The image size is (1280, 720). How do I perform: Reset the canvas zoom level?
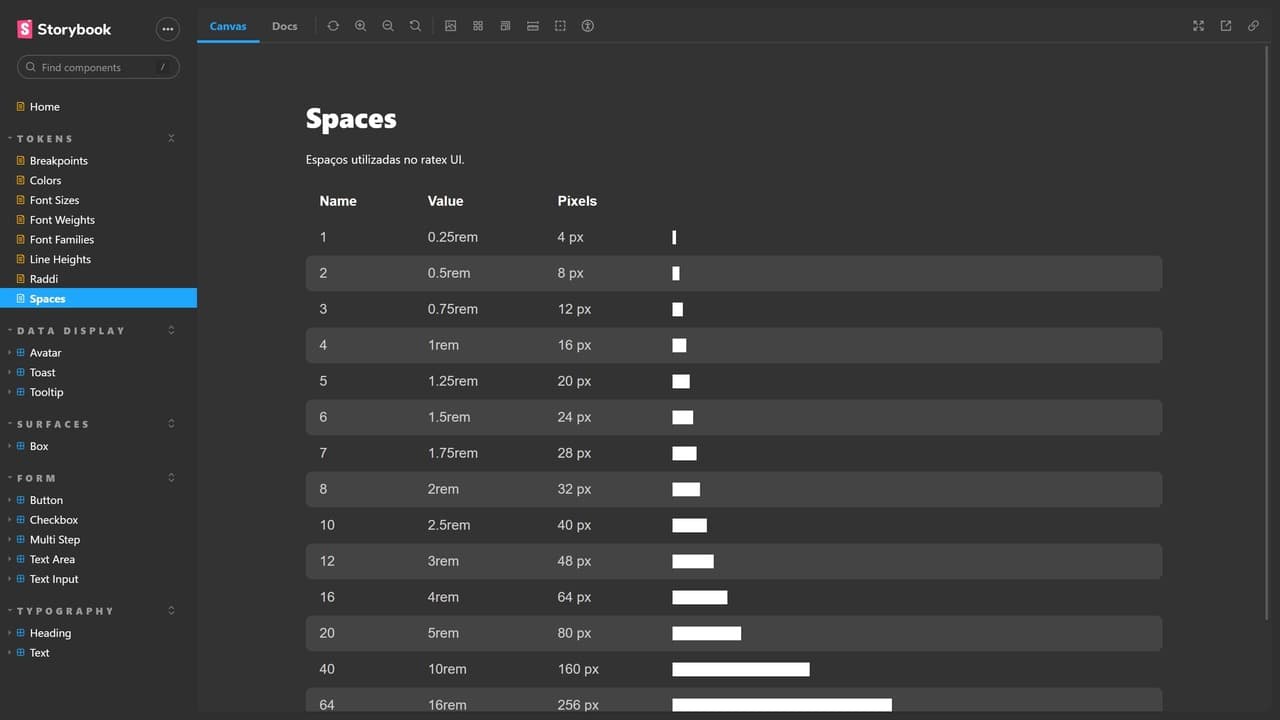click(415, 26)
